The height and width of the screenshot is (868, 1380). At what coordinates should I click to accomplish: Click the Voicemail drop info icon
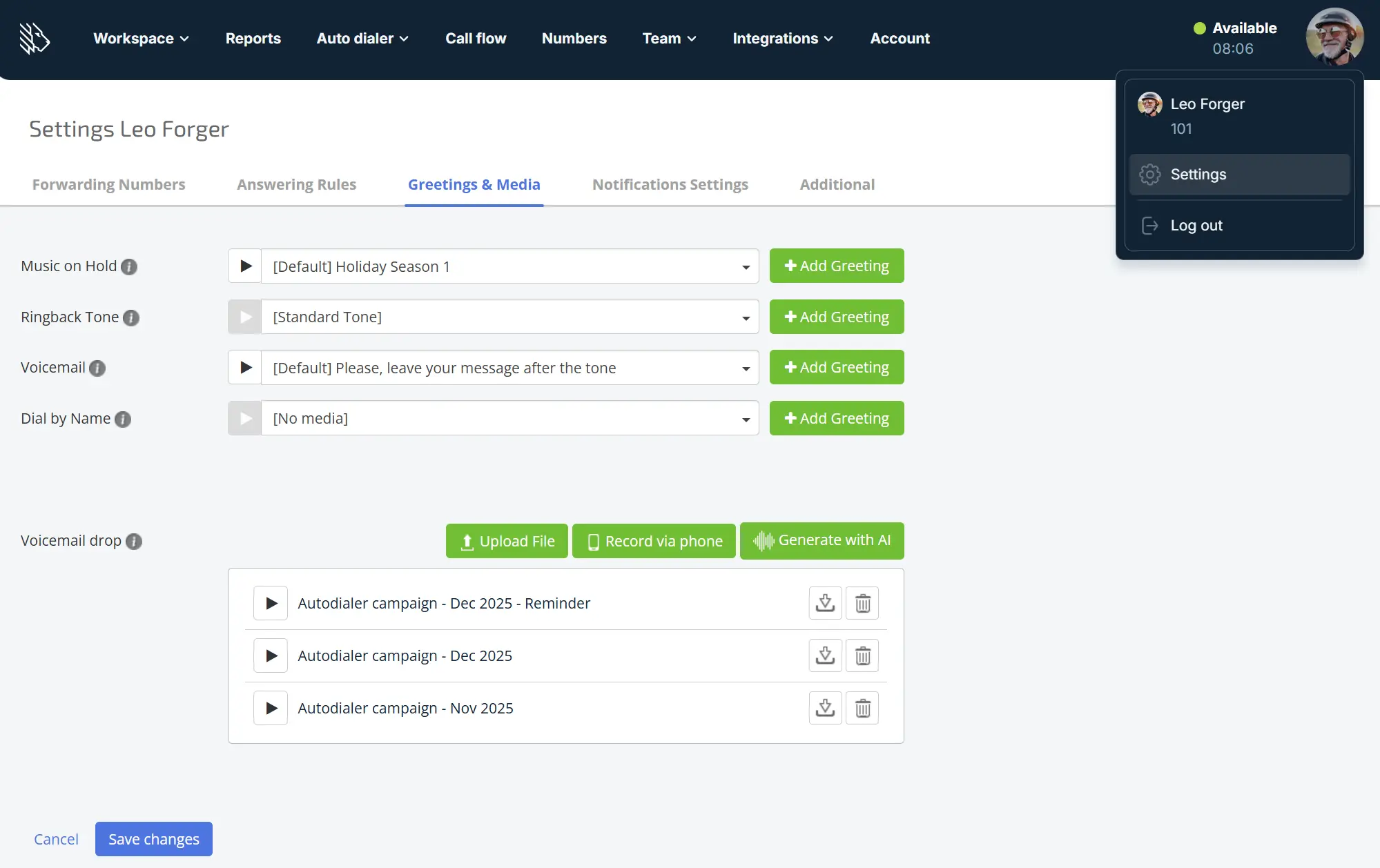coord(135,542)
